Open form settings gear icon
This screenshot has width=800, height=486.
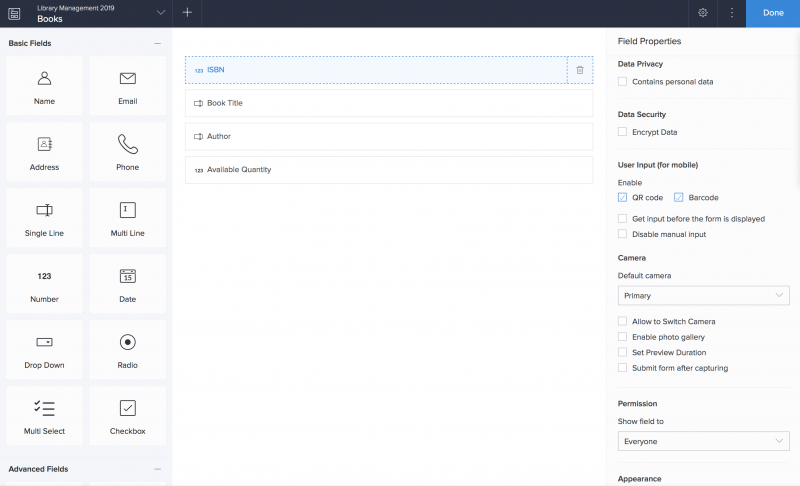703,13
